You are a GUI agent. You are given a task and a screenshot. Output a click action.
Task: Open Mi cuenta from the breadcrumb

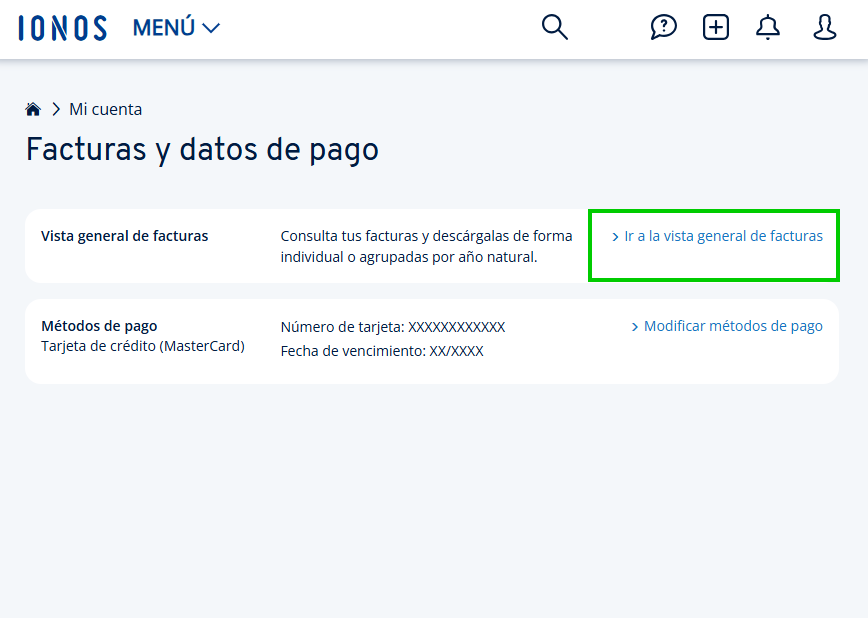105,109
